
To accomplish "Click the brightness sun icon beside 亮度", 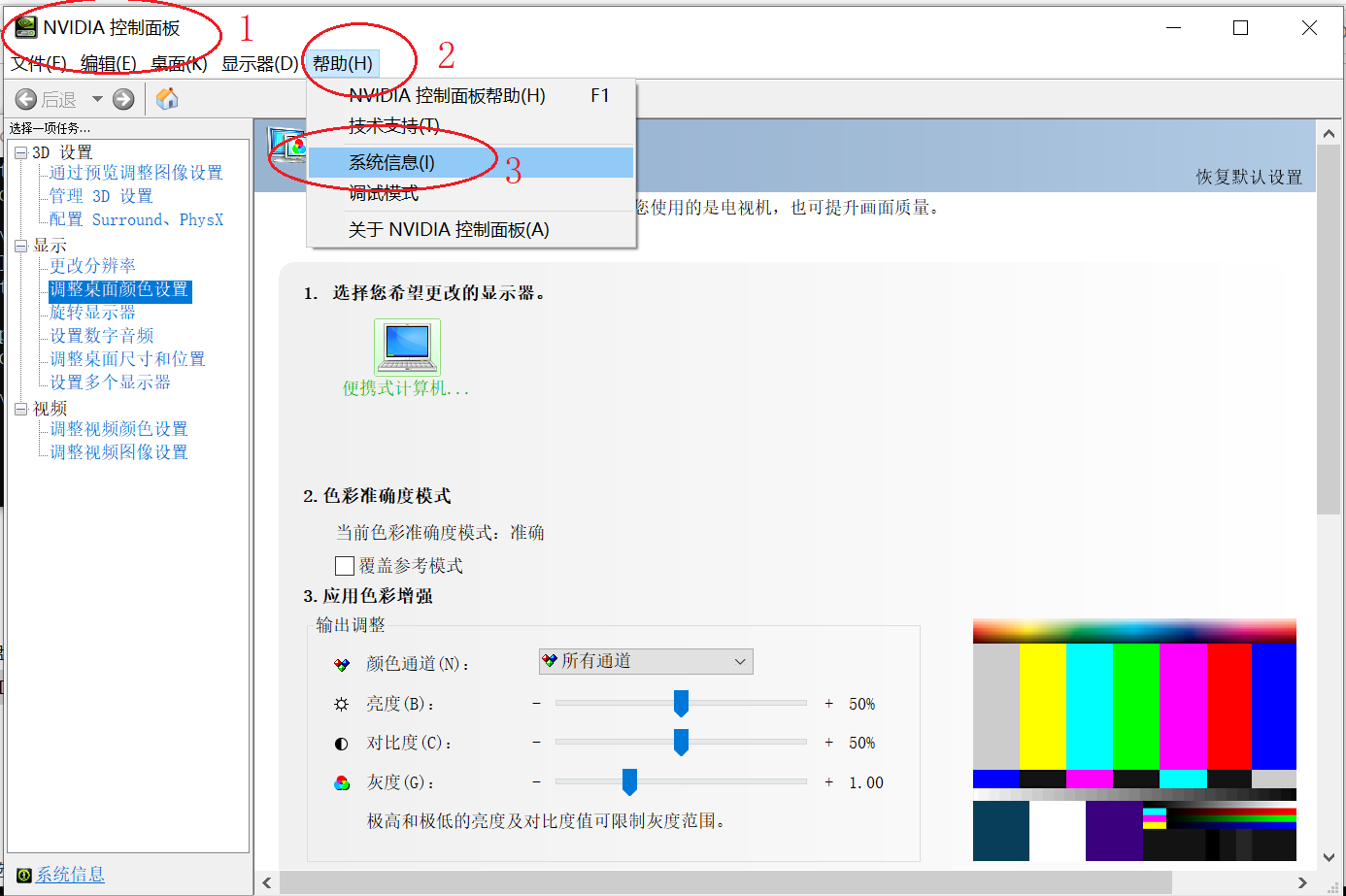I will (x=341, y=703).
